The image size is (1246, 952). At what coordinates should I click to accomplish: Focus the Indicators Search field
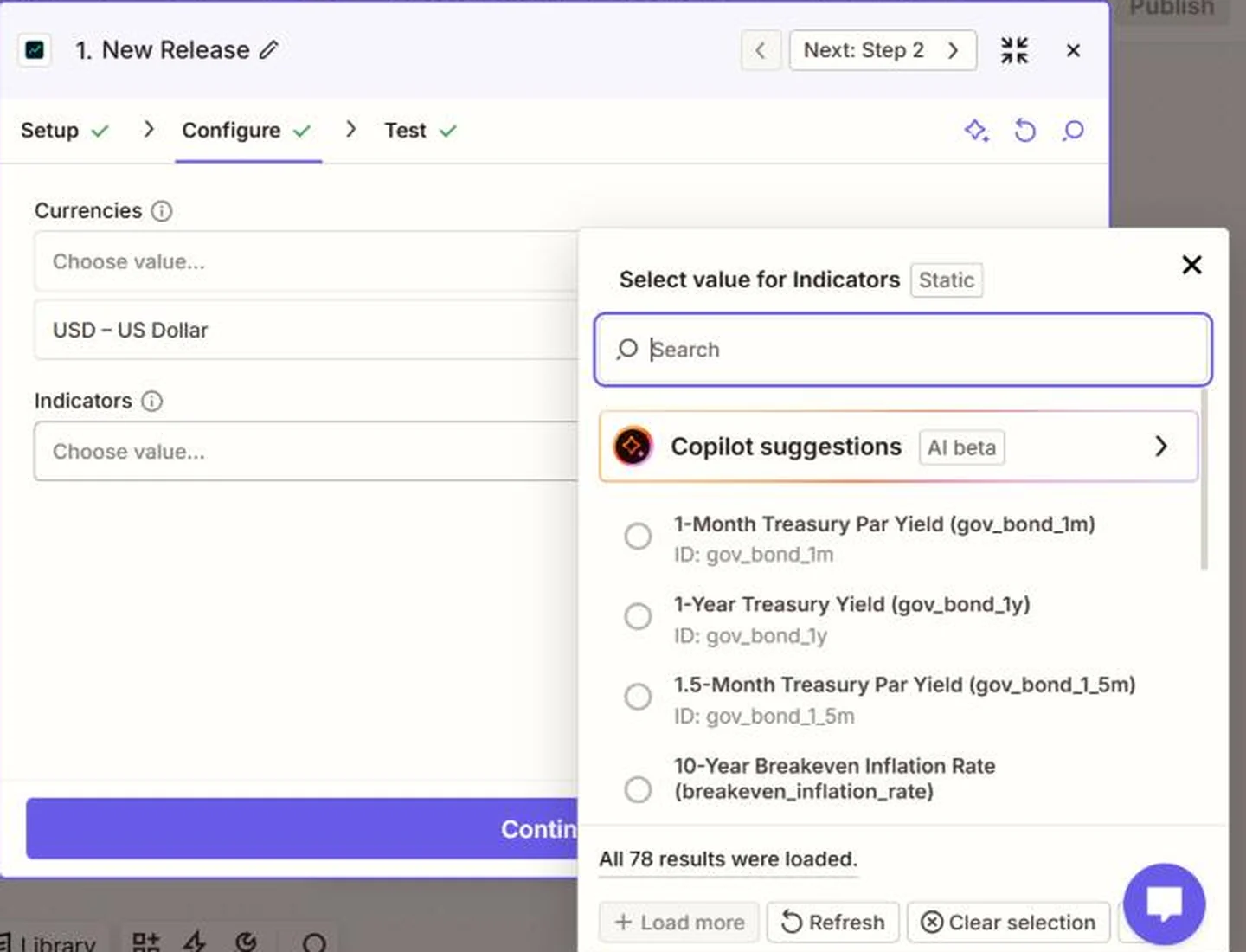coord(902,350)
